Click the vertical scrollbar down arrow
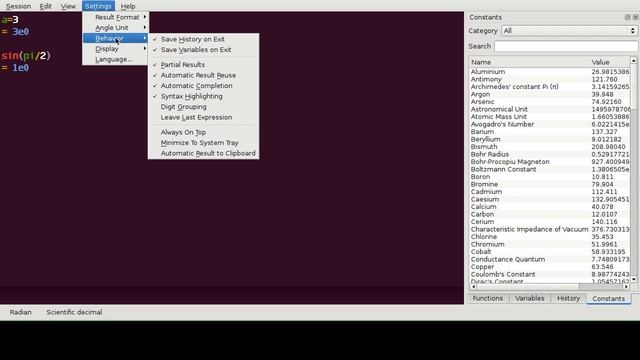Viewport: 640px width, 360px height. (x=633, y=280)
